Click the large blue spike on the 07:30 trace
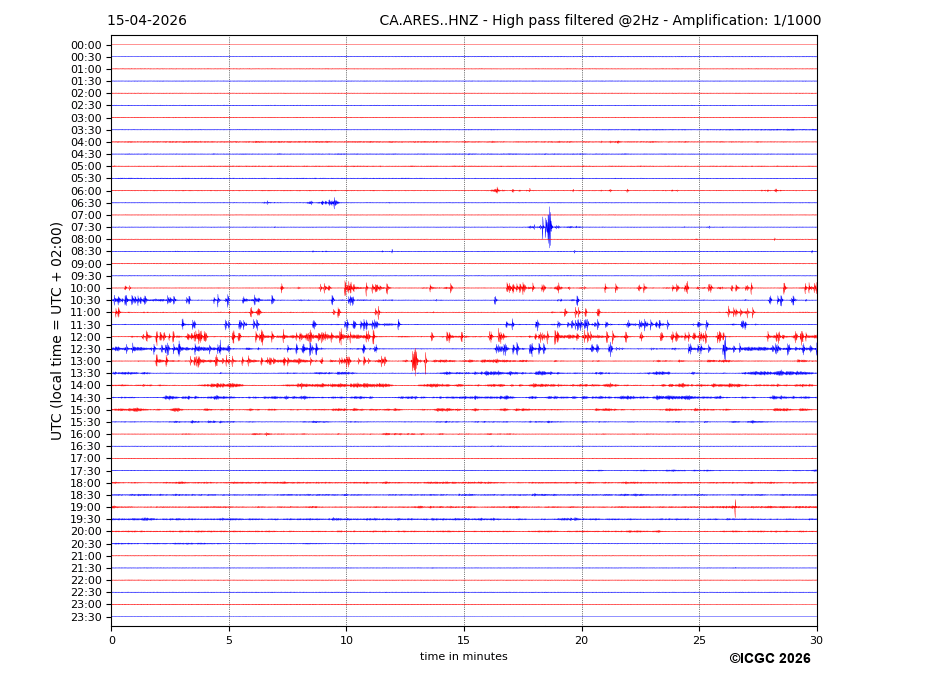The height and width of the screenshot is (696, 927). [x=548, y=227]
